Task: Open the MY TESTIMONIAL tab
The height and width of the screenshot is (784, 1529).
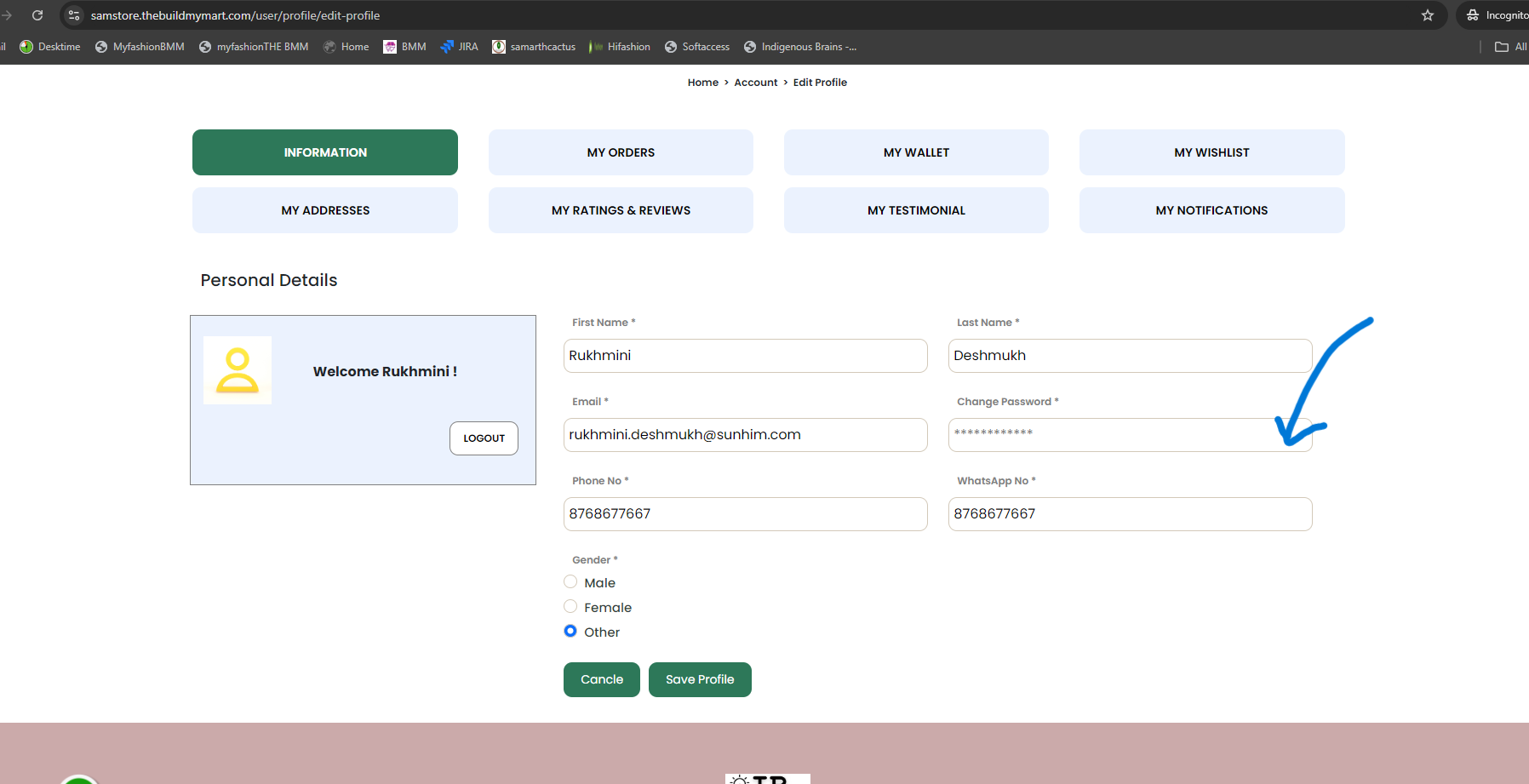Action: 916,210
